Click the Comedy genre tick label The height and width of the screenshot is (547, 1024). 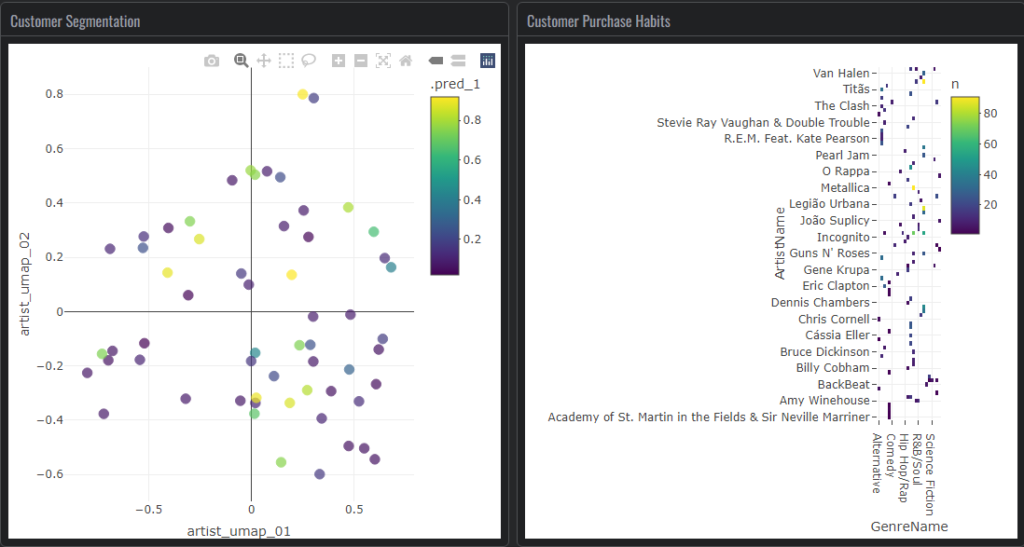coord(889,458)
